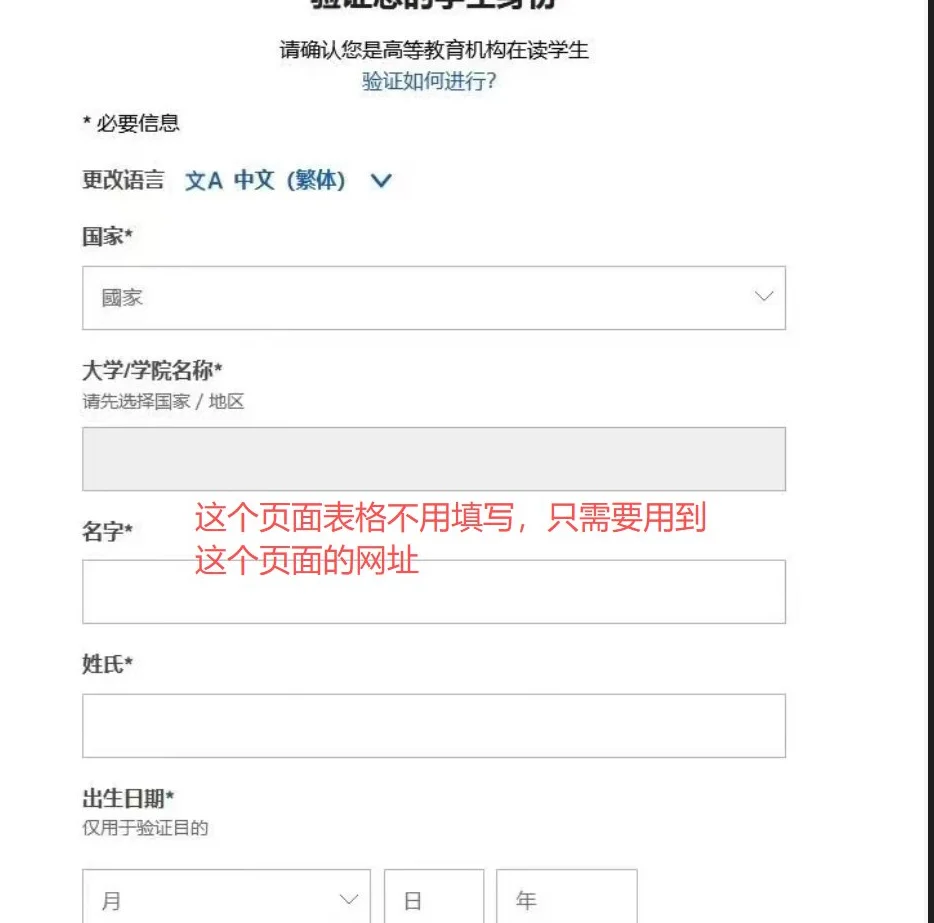Click the 请先选择国家 / 地区 hint text
934x923 pixels.
point(163,402)
